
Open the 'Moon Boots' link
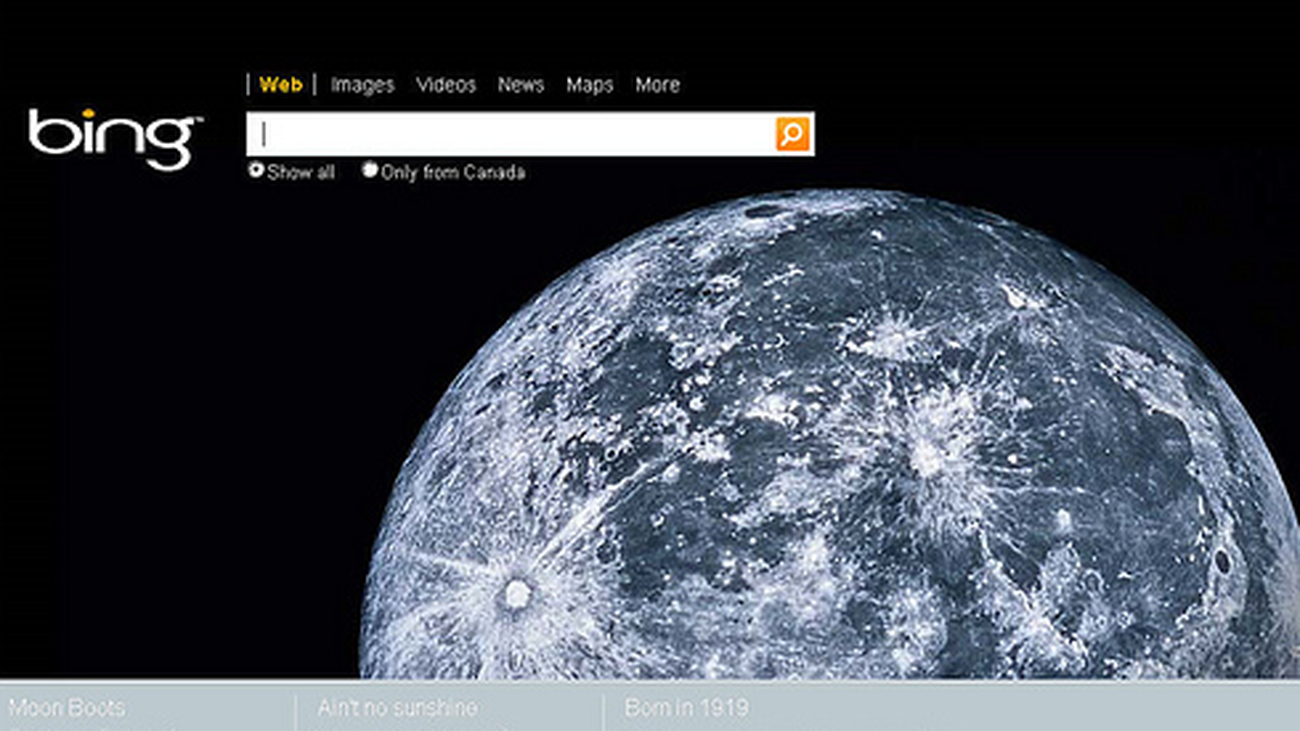(x=67, y=709)
